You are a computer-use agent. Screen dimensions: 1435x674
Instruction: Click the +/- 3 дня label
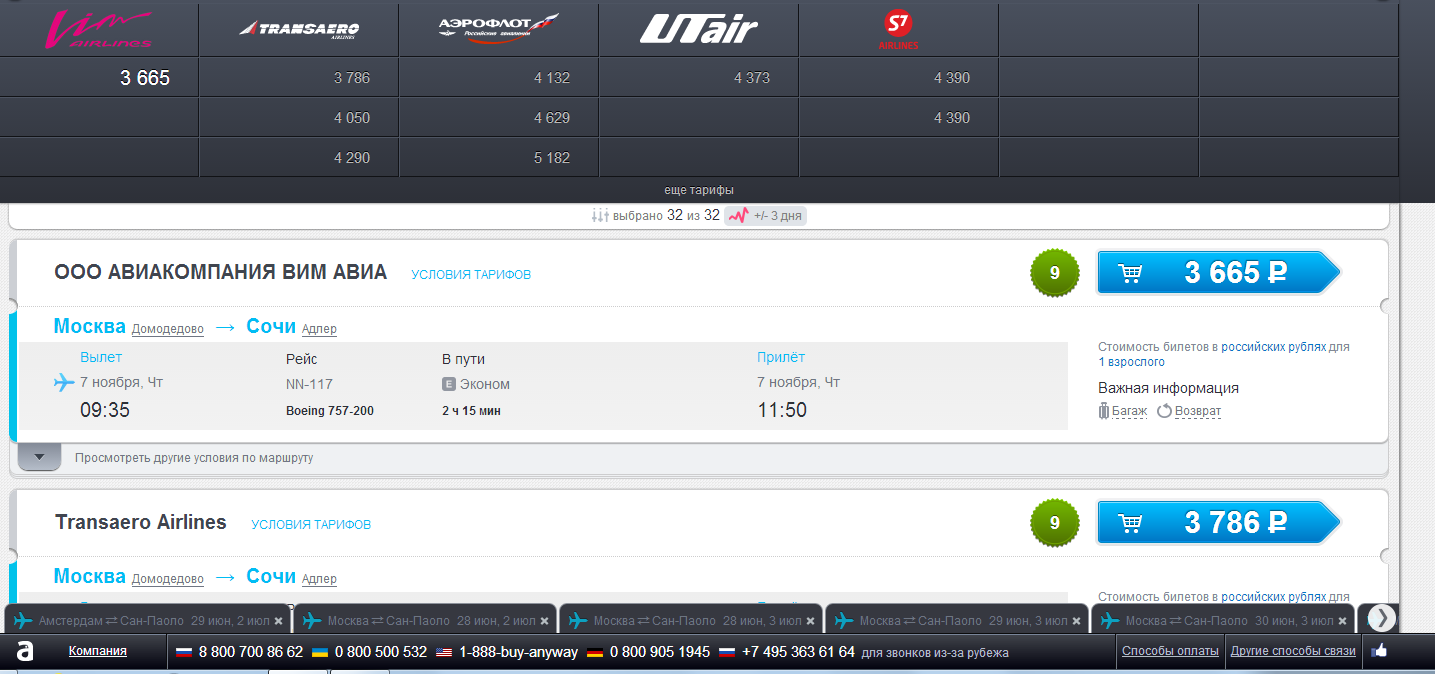[x=778, y=215]
